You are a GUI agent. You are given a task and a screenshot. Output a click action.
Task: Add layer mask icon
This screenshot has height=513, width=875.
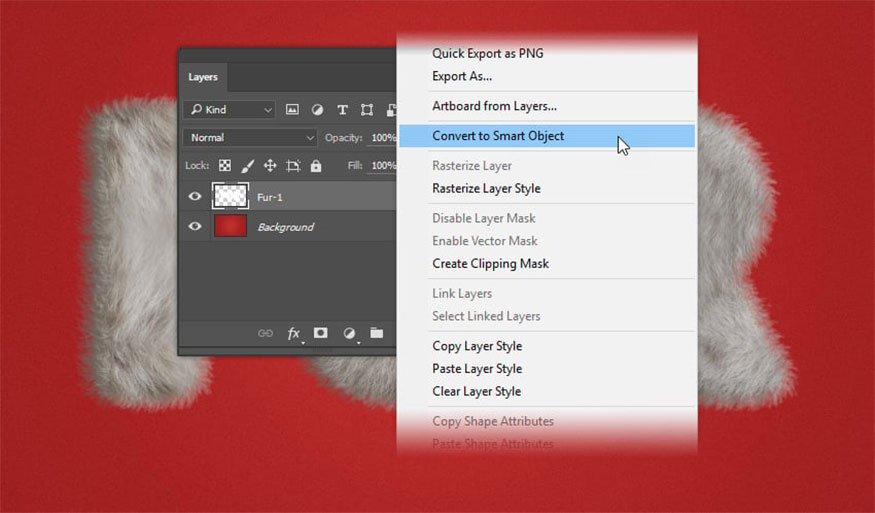(x=320, y=333)
